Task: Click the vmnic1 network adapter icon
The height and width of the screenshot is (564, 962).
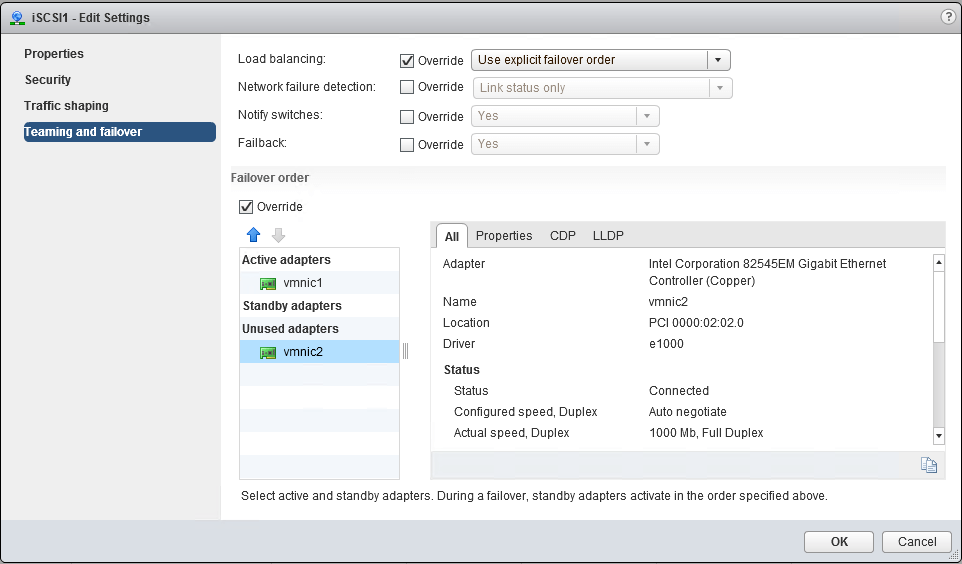Action: pos(267,283)
